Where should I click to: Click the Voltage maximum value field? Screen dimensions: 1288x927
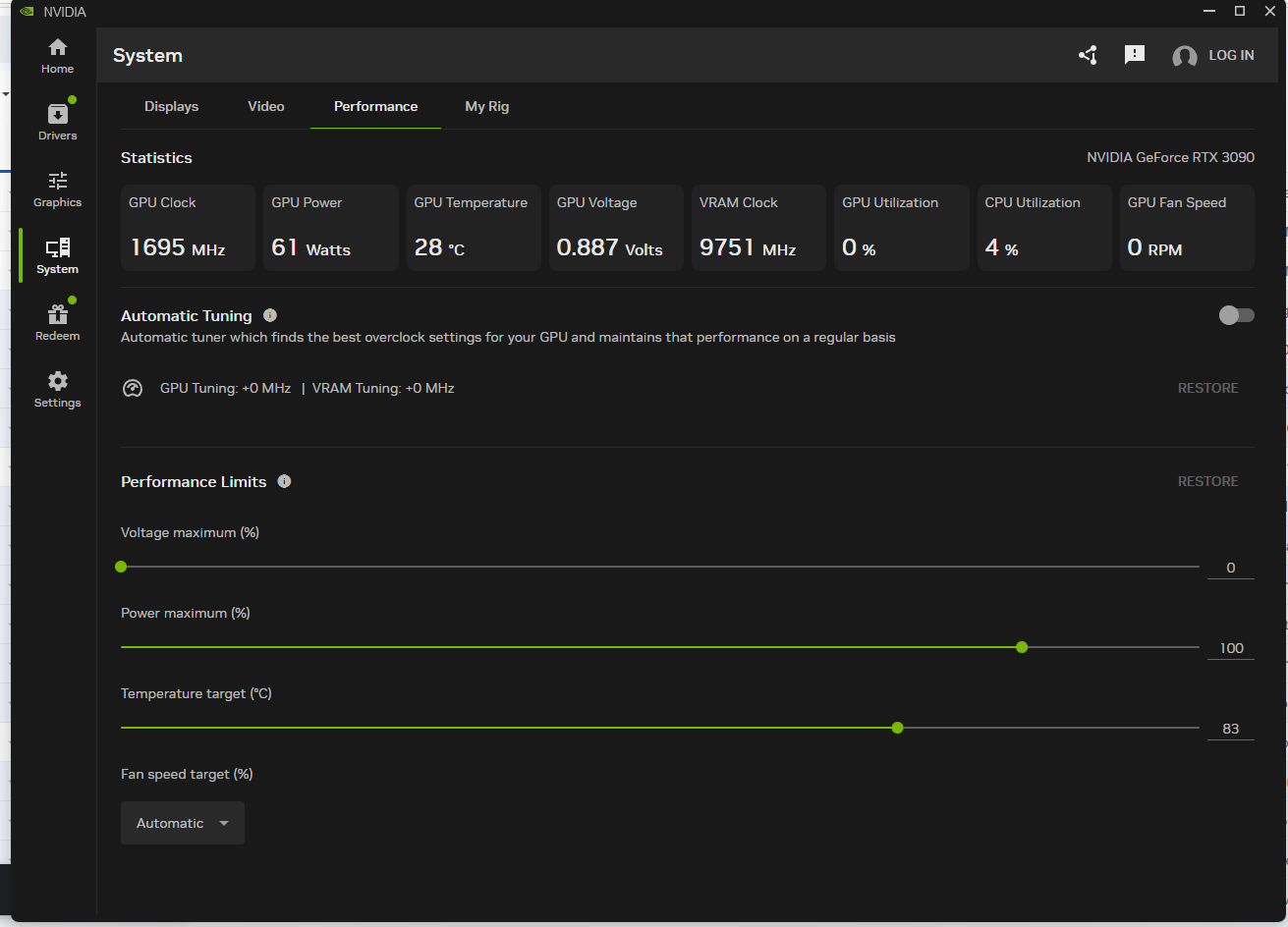1231,568
